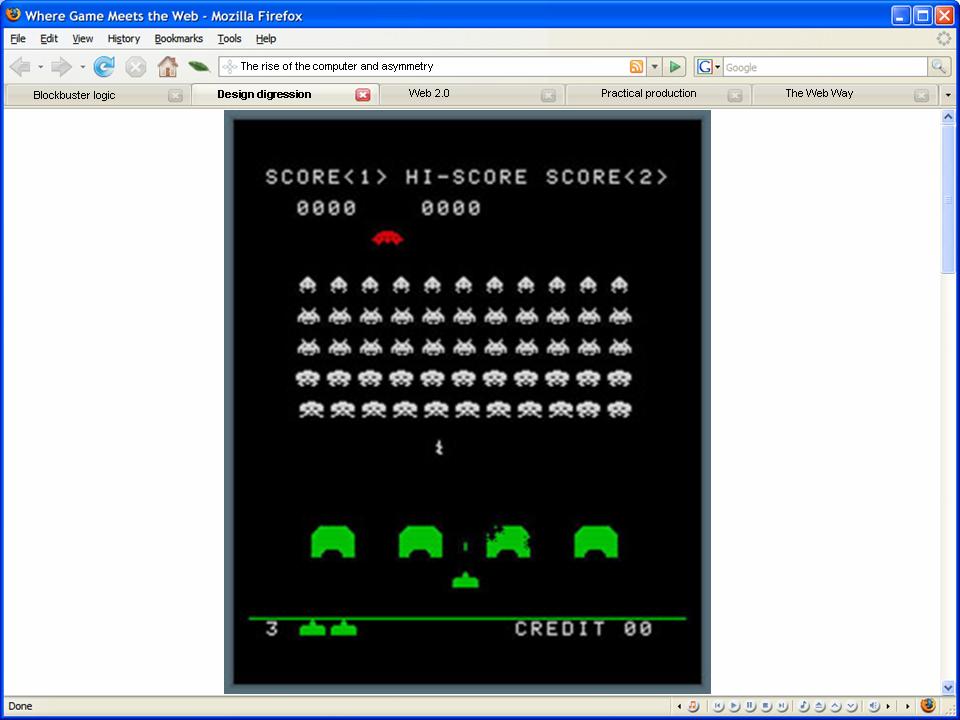Click the down chevron status bar button
Screen dimensions: 960x720
pos(851,706)
